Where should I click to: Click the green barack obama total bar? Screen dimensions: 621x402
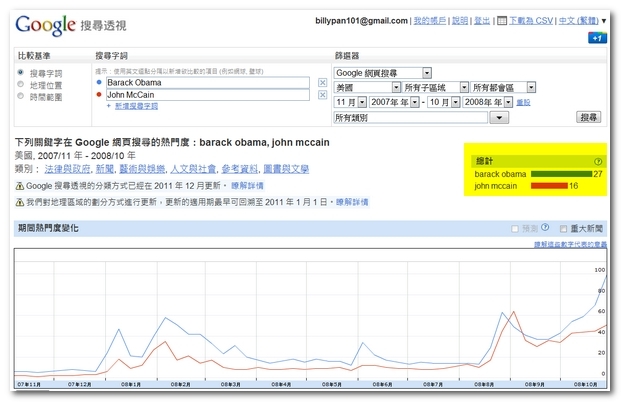[x=562, y=174]
